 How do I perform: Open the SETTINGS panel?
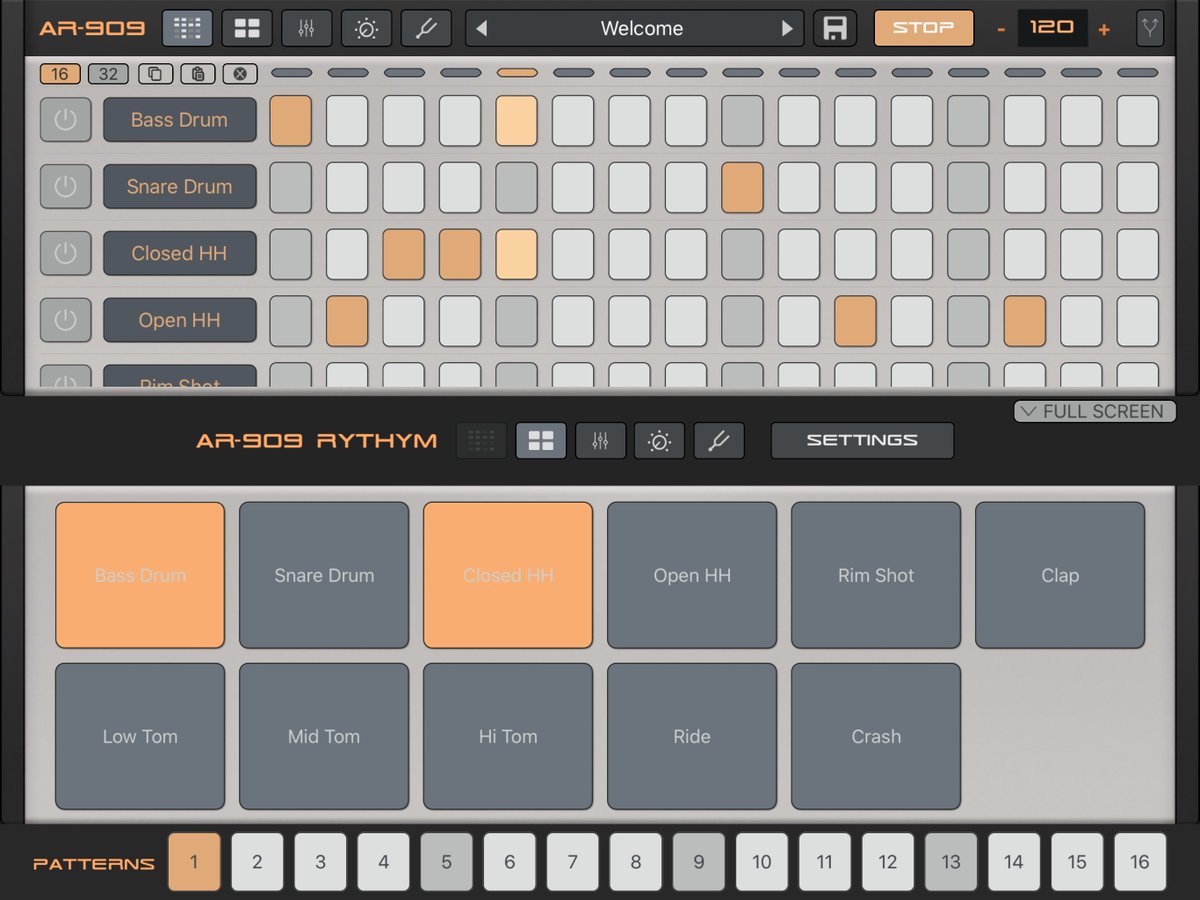pos(862,440)
